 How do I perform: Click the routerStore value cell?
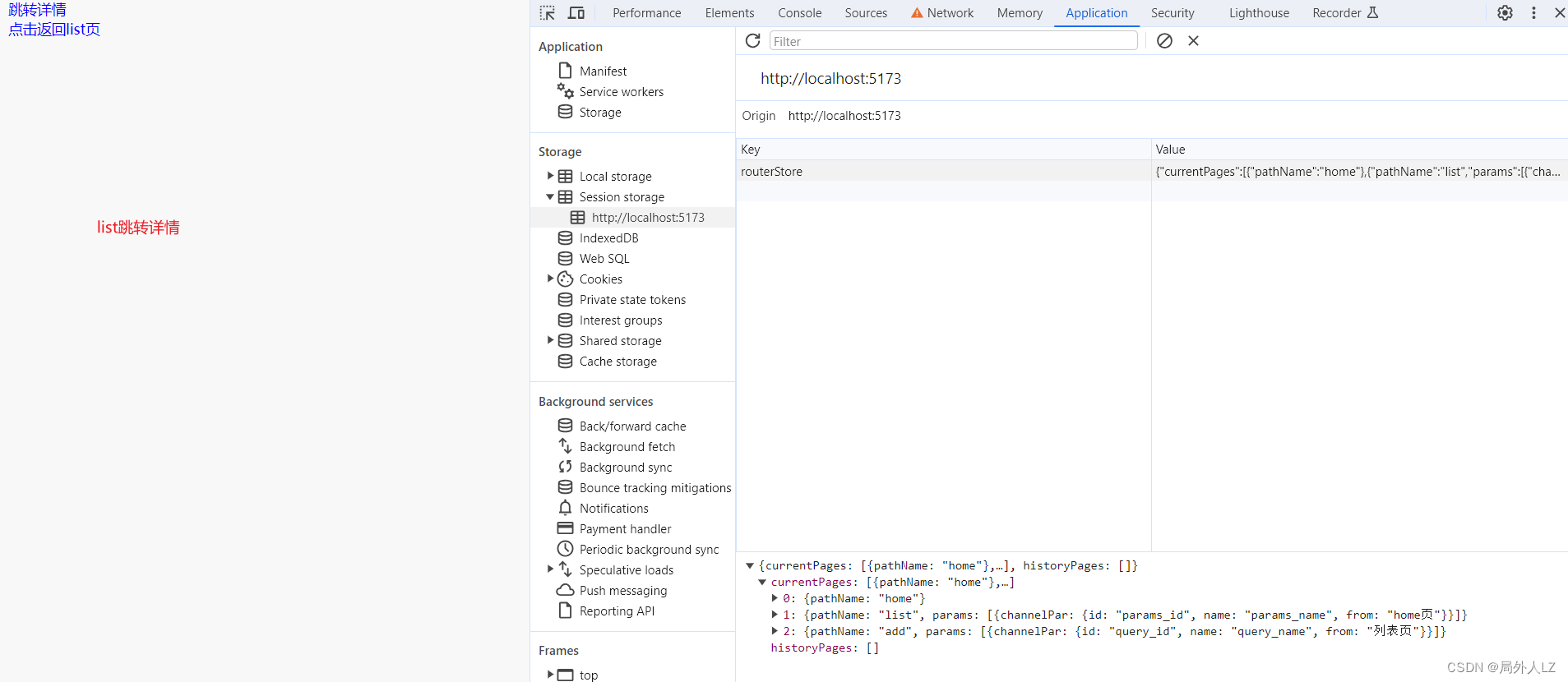(1359, 171)
